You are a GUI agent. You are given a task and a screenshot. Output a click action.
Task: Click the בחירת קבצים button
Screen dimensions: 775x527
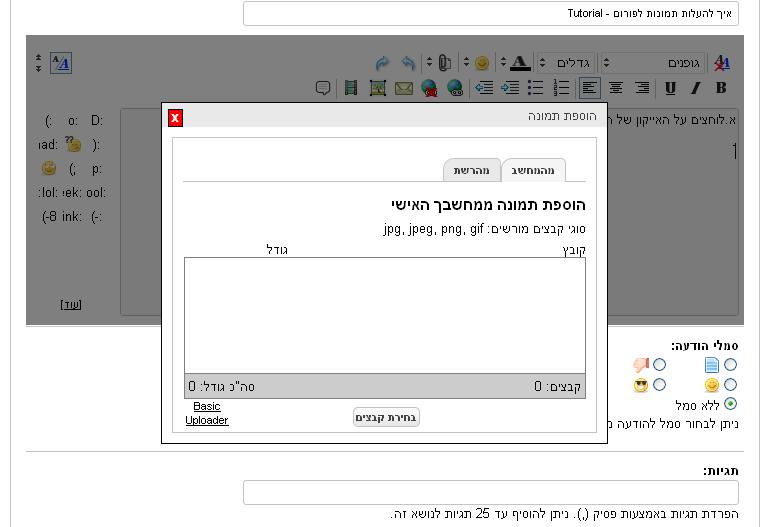click(x=386, y=417)
